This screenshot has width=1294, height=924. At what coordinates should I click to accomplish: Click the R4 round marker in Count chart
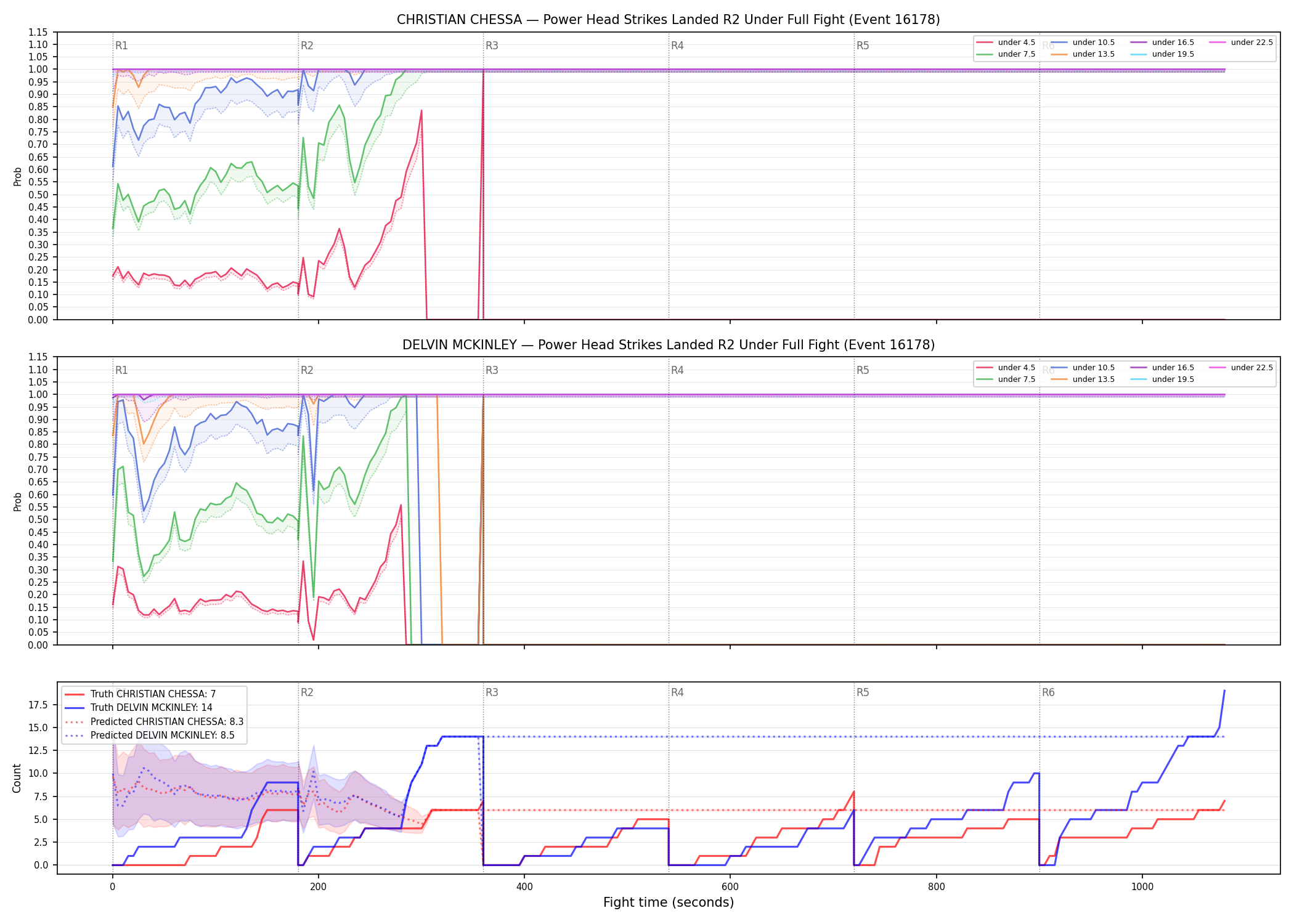(x=677, y=692)
